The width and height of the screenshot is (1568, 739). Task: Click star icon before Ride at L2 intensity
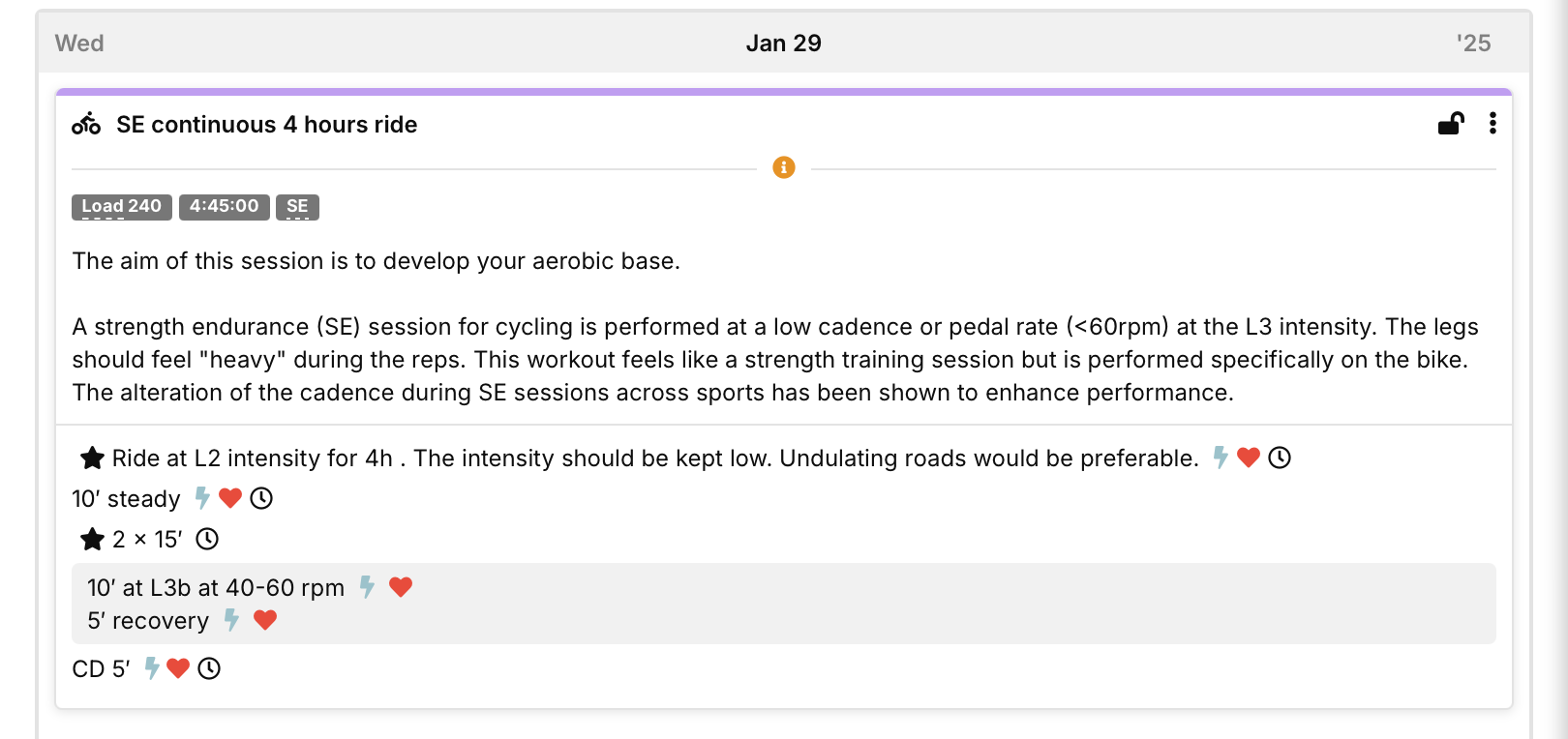pyautogui.click(x=92, y=458)
